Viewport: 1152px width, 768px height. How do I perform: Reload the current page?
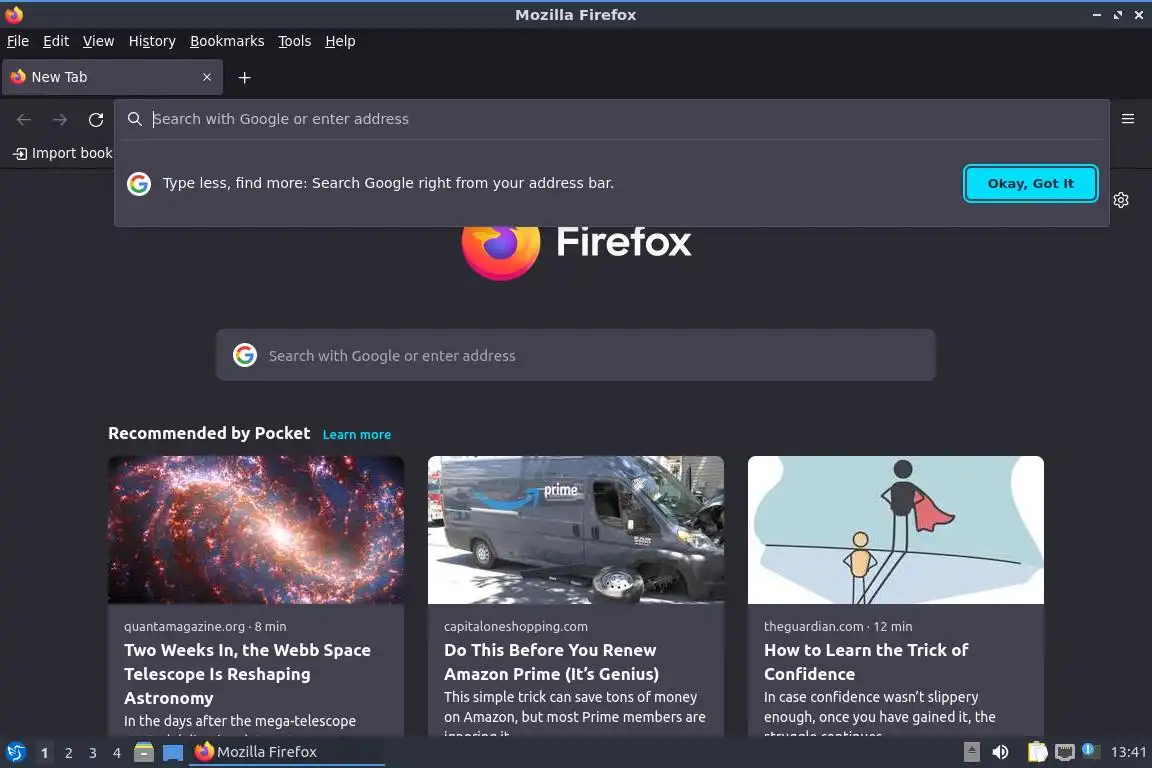(x=96, y=119)
